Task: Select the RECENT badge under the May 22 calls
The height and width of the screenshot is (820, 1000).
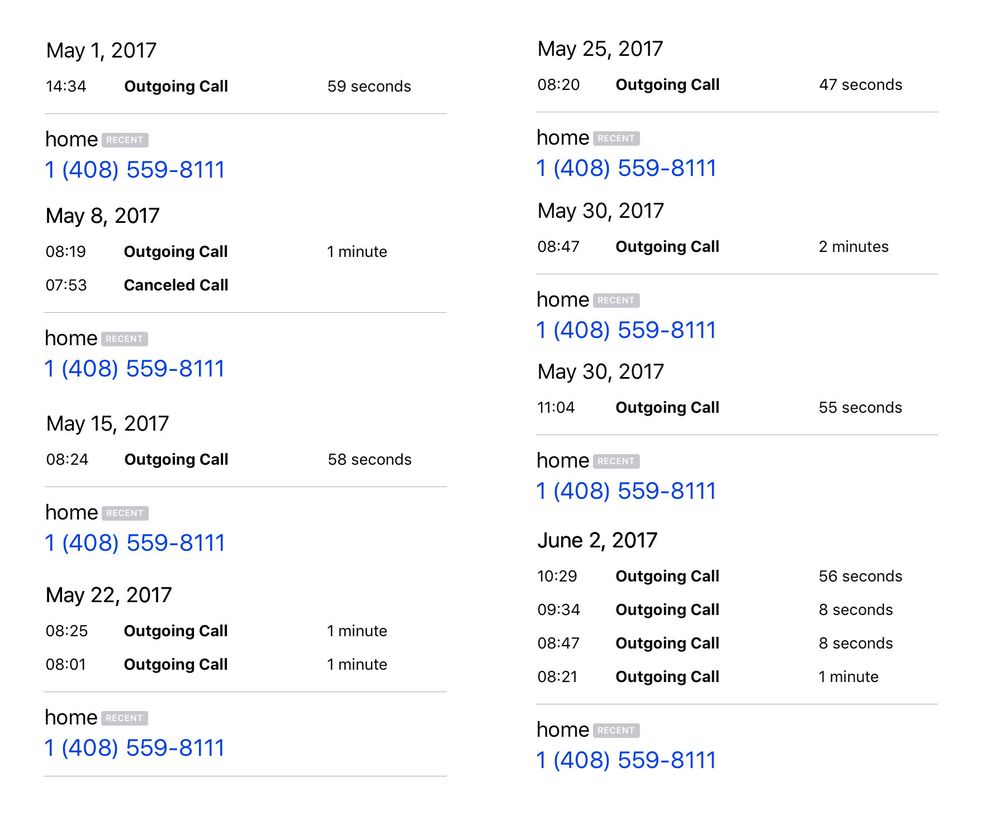Action: (125, 719)
